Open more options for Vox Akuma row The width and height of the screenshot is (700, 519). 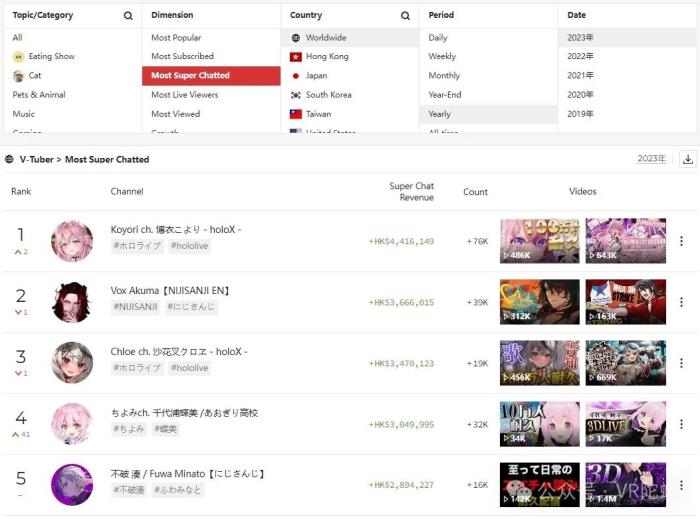pyautogui.click(x=681, y=302)
